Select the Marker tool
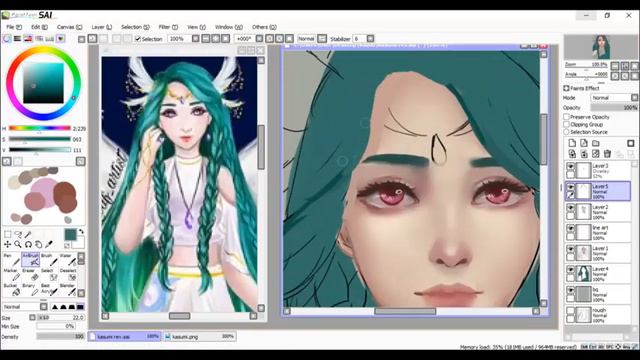The width and height of the screenshot is (640, 360). pos(11,274)
